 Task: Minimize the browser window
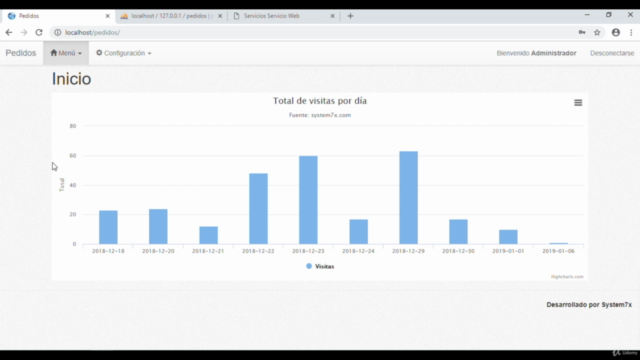(x=587, y=15)
